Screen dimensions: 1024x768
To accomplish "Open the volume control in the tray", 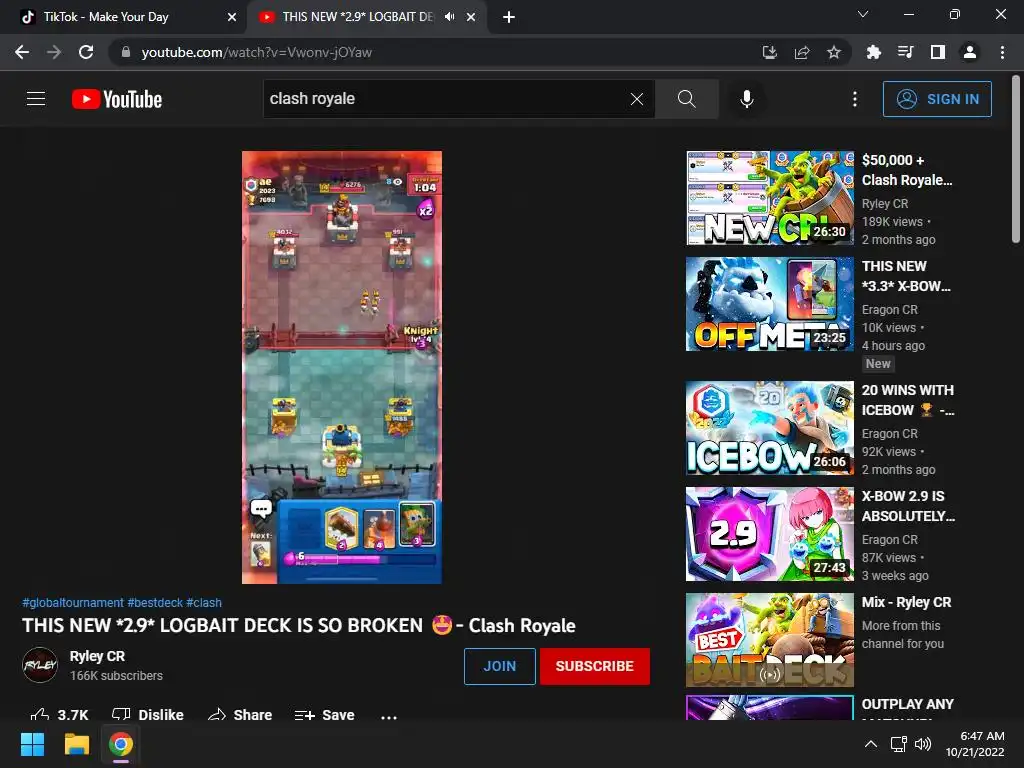I will click(x=923, y=744).
